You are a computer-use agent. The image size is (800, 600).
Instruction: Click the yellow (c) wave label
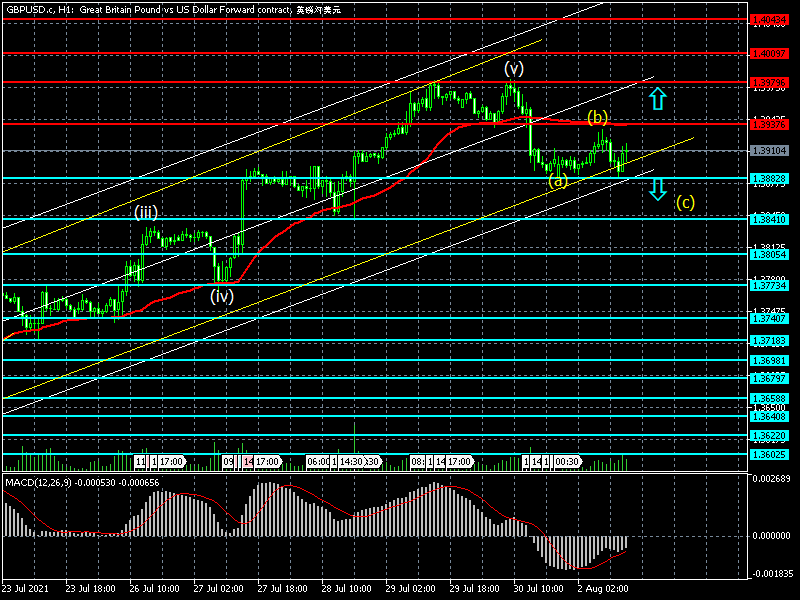tap(685, 202)
